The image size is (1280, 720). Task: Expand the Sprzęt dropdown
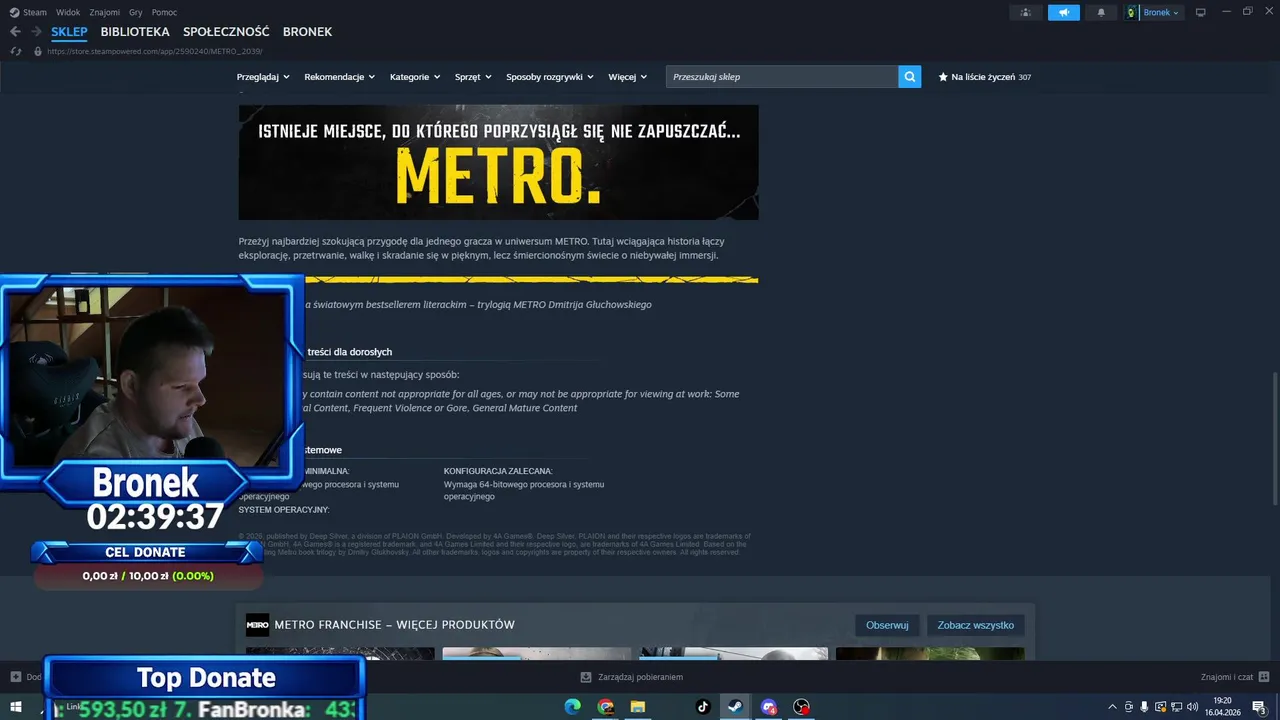473,77
